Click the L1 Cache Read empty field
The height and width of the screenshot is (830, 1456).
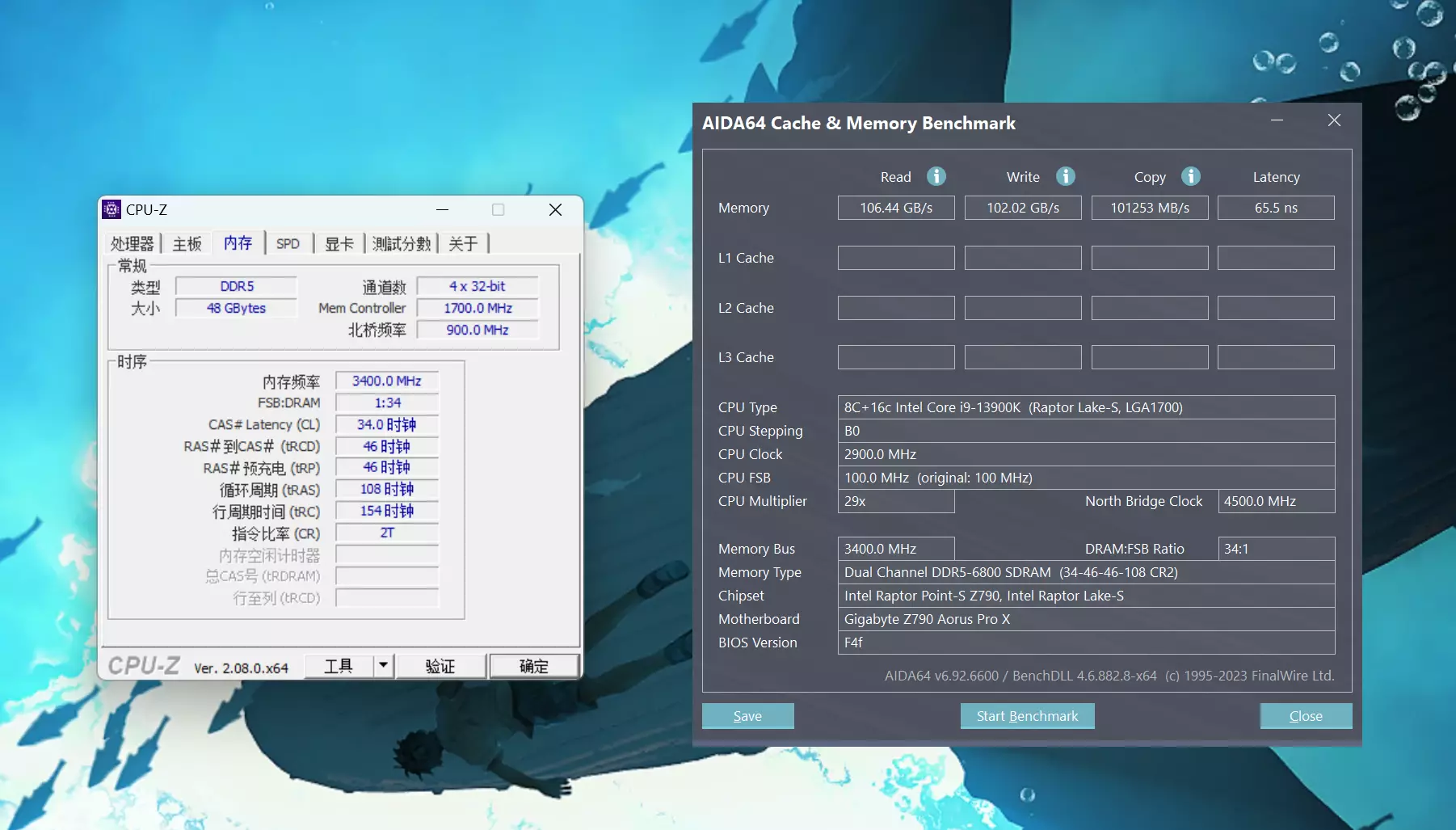[x=896, y=258]
